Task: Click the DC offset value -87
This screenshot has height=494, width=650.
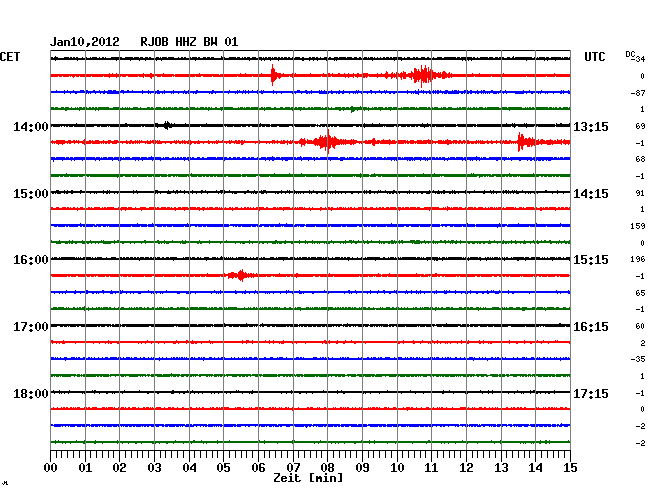Action: [638, 93]
